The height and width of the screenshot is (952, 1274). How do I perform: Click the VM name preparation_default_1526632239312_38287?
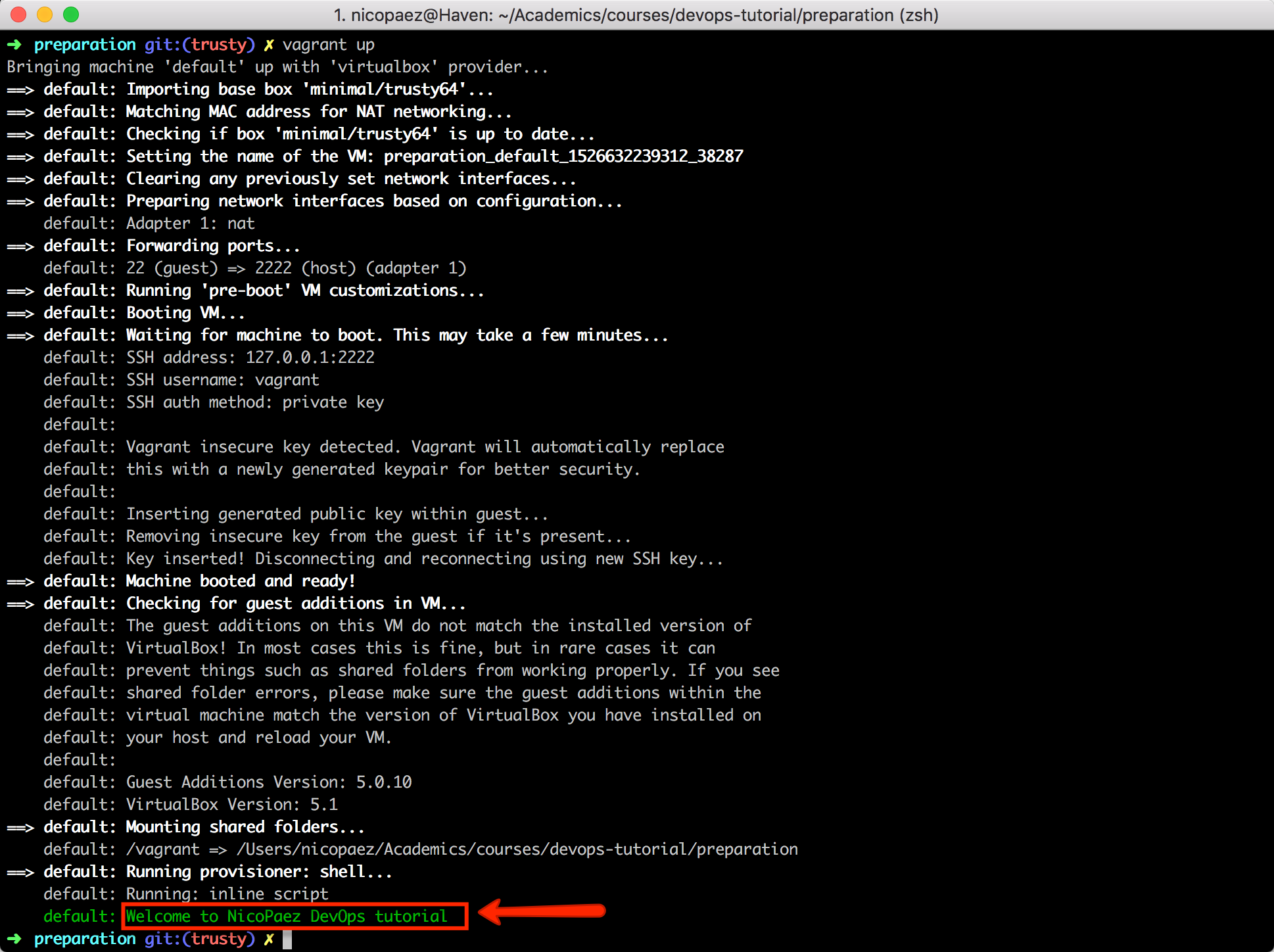point(563,156)
